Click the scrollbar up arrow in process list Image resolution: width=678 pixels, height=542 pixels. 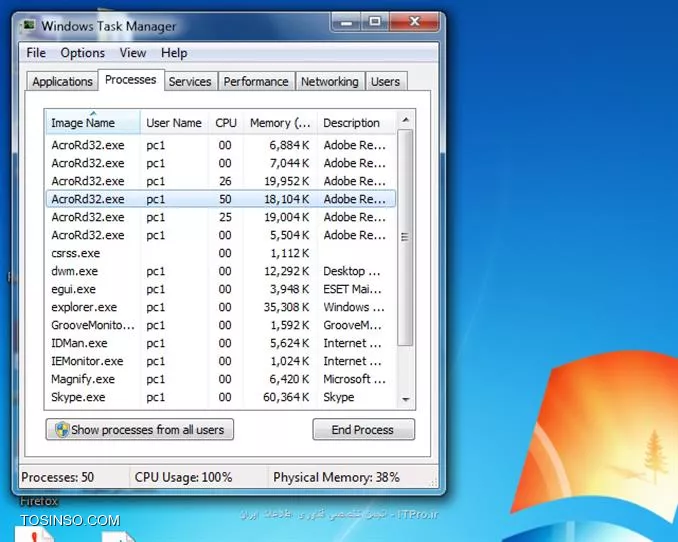[405, 120]
